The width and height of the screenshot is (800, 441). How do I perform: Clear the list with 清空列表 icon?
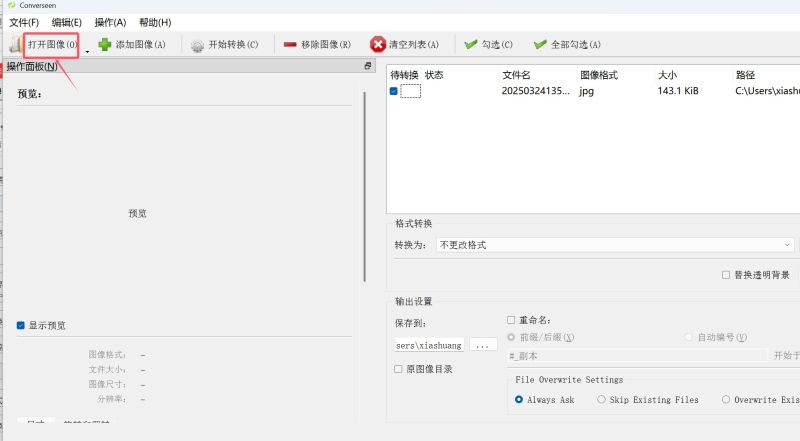pyautogui.click(x=378, y=44)
